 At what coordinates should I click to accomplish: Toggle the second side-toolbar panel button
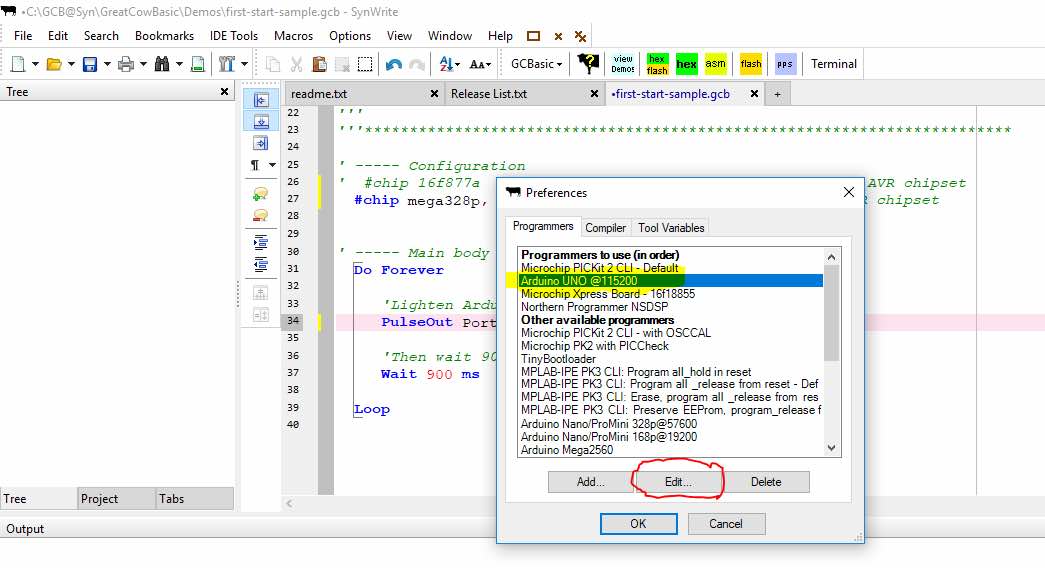[x=261, y=121]
